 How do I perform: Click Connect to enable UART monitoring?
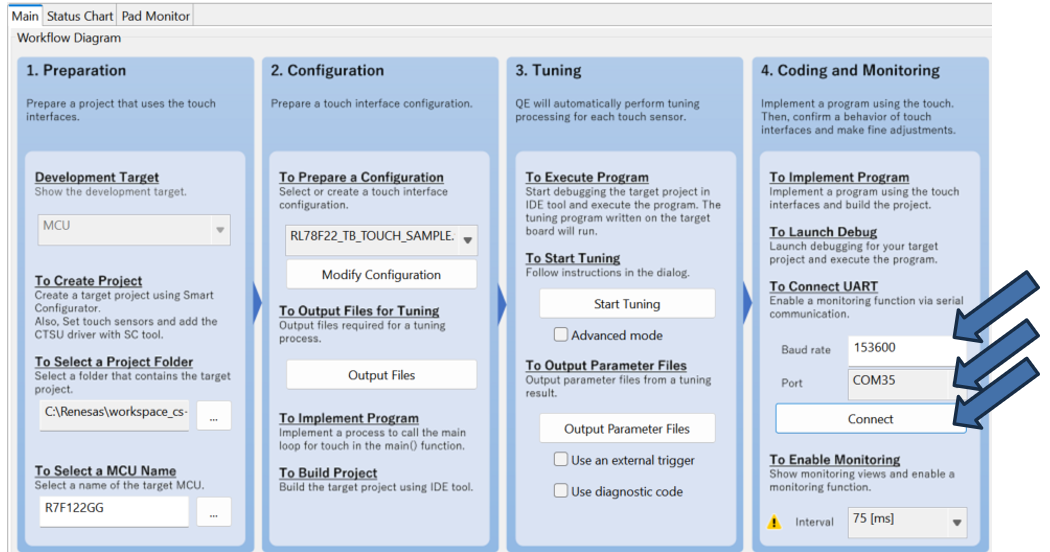(870, 419)
